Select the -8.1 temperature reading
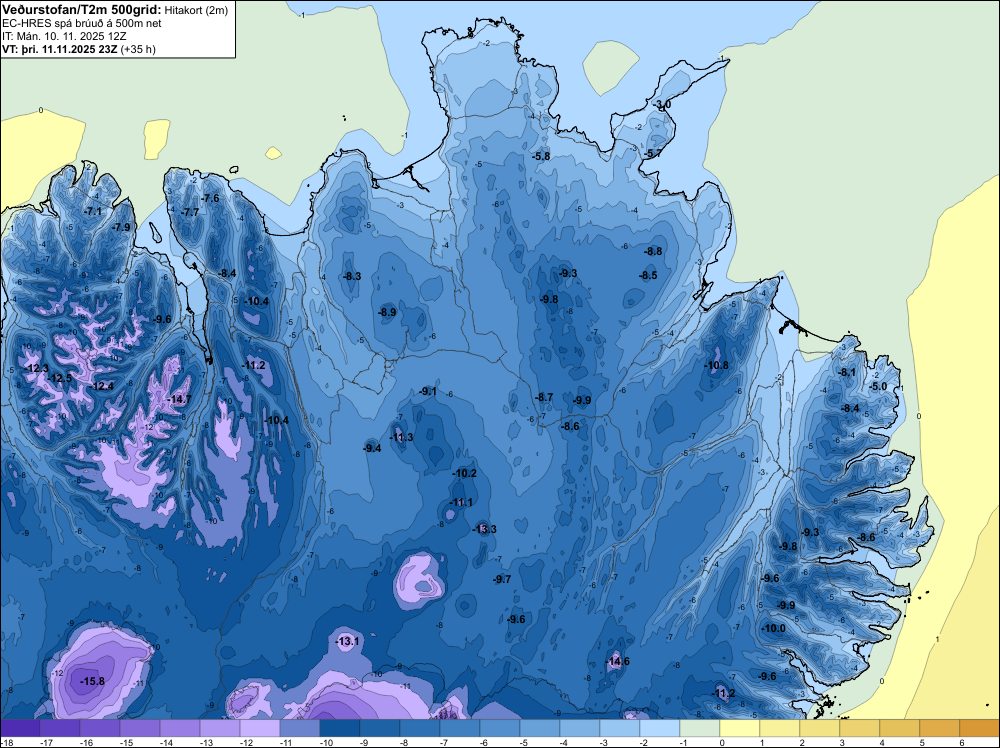1000x748 pixels. [x=847, y=372]
